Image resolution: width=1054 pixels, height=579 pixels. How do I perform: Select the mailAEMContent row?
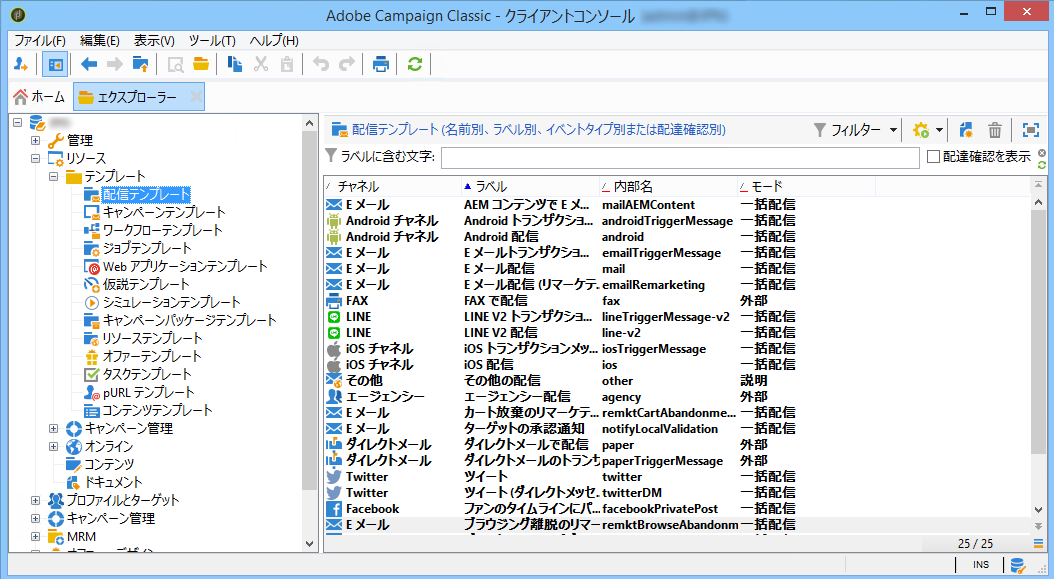[x=676, y=204]
